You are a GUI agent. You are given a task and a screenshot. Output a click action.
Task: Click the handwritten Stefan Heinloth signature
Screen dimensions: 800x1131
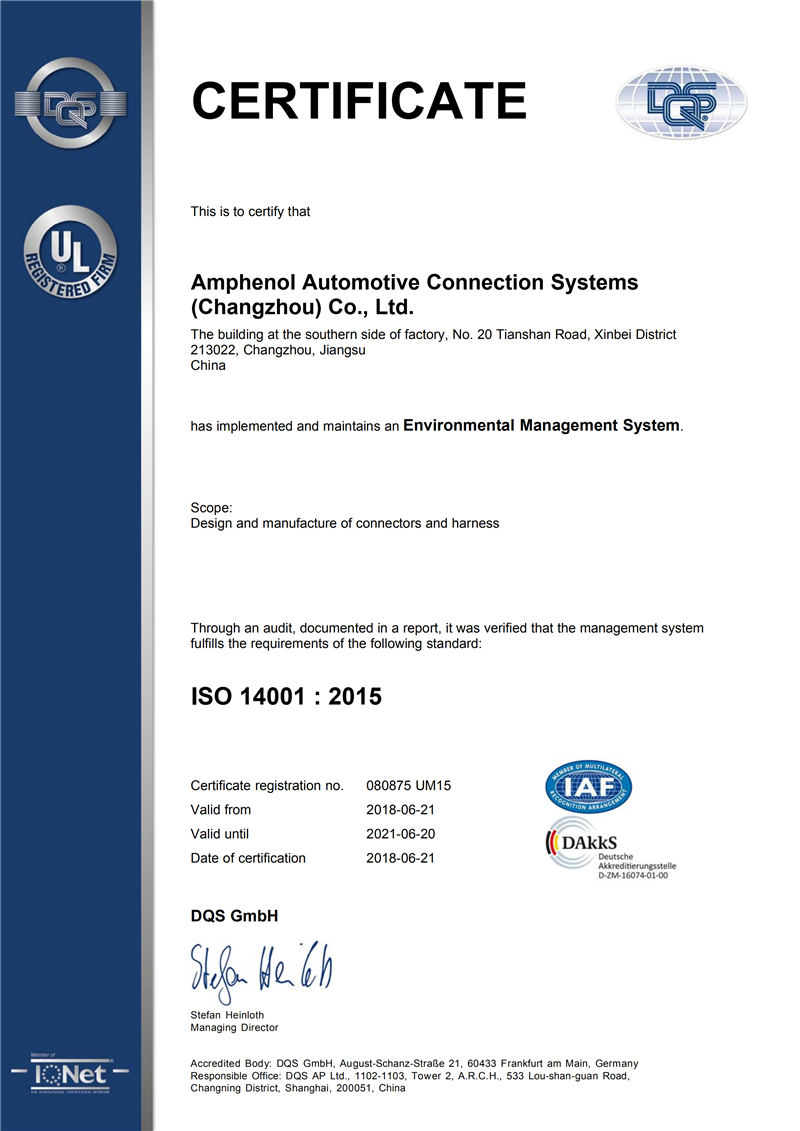click(x=261, y=971)
